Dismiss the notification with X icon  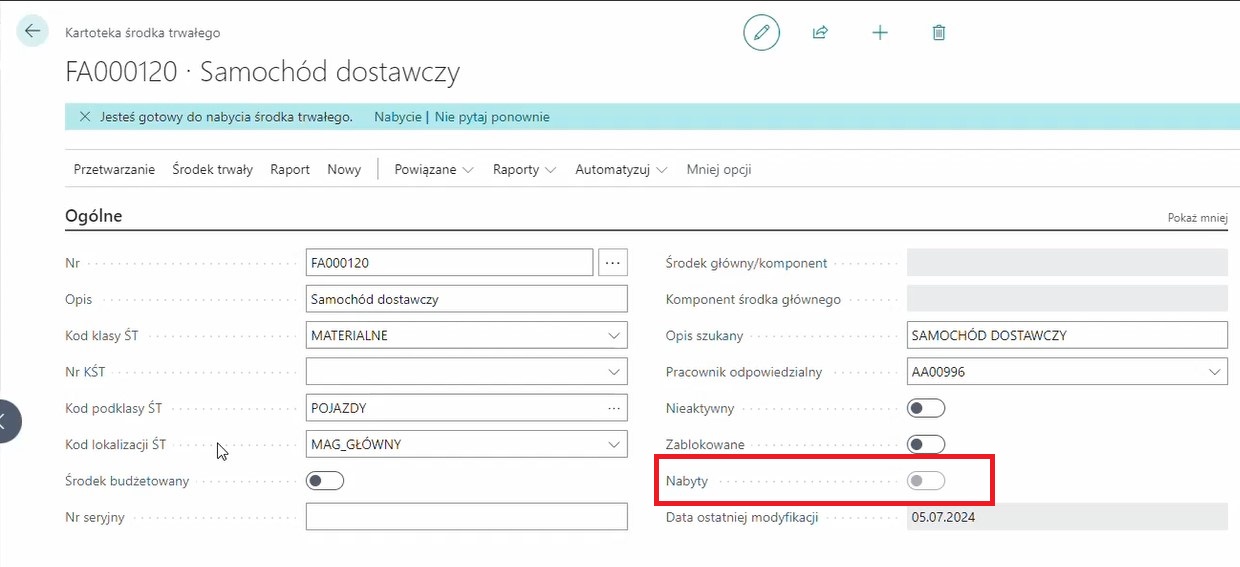point(85,117)
